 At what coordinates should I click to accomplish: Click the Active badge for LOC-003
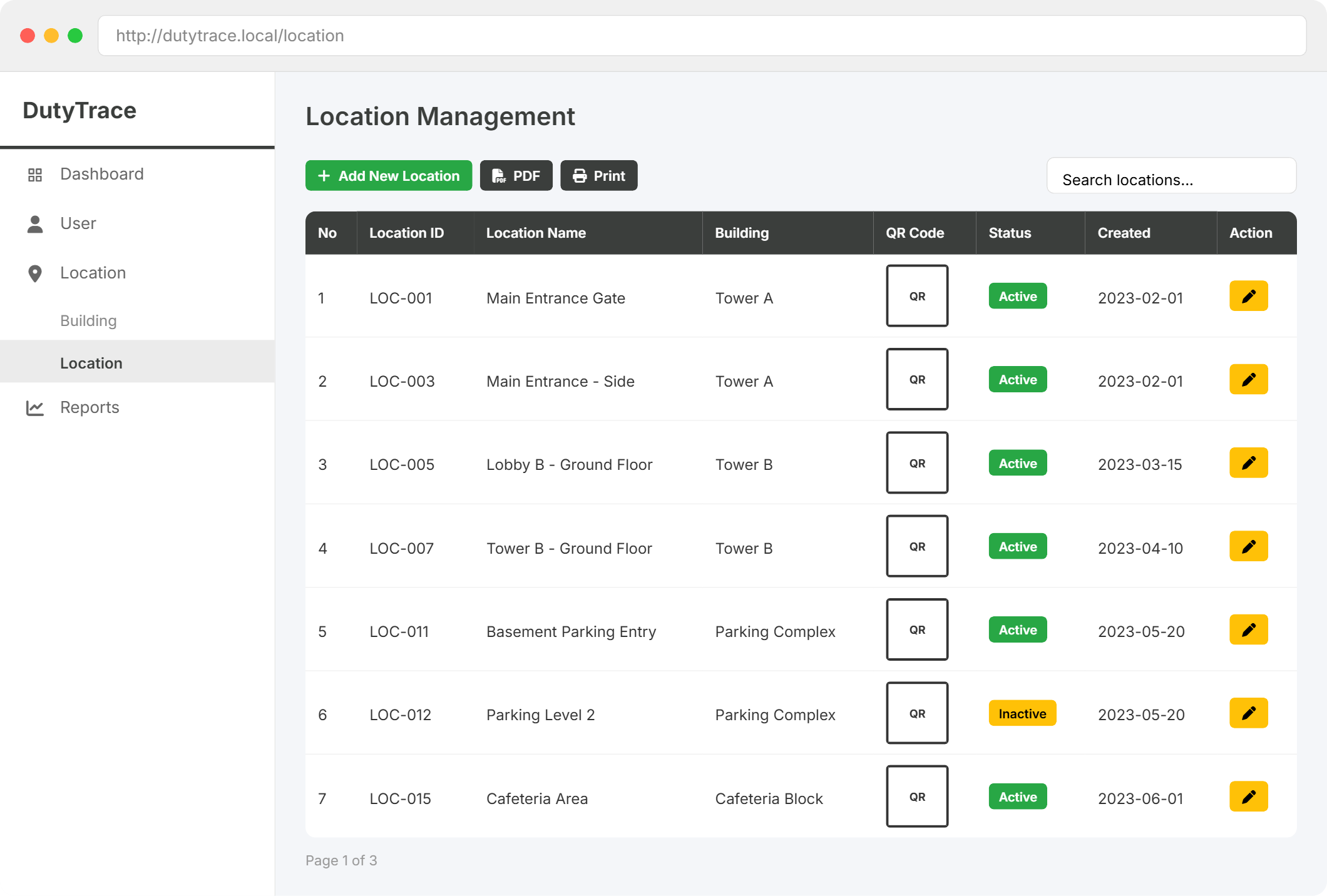pyautogui.click(x=1017, y=380)
